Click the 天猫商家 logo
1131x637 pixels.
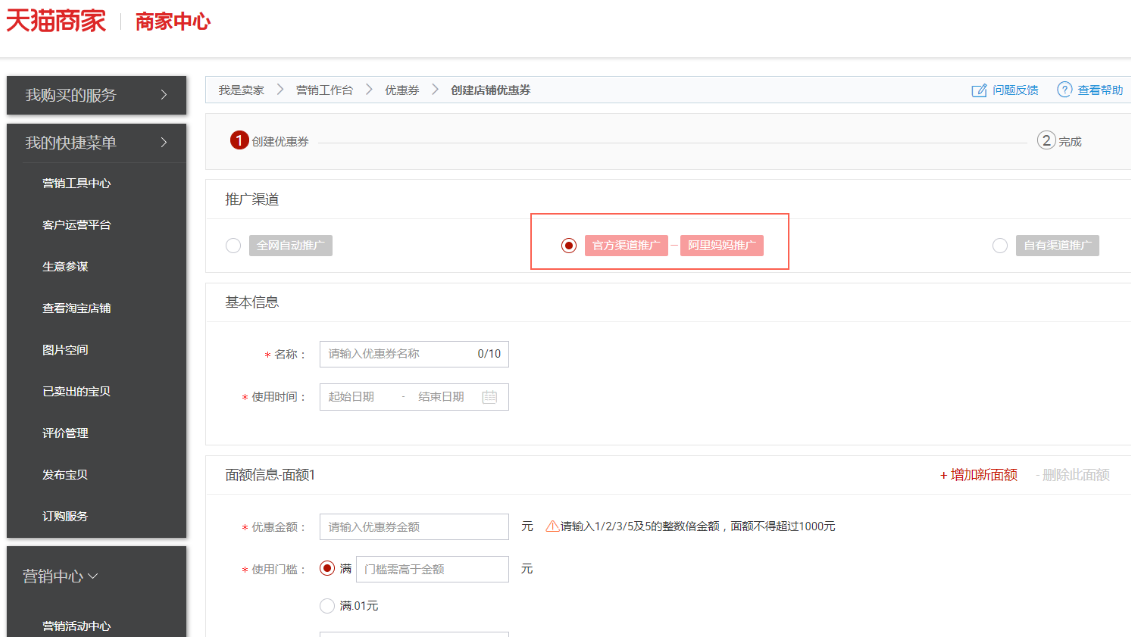tap(56, 21)
